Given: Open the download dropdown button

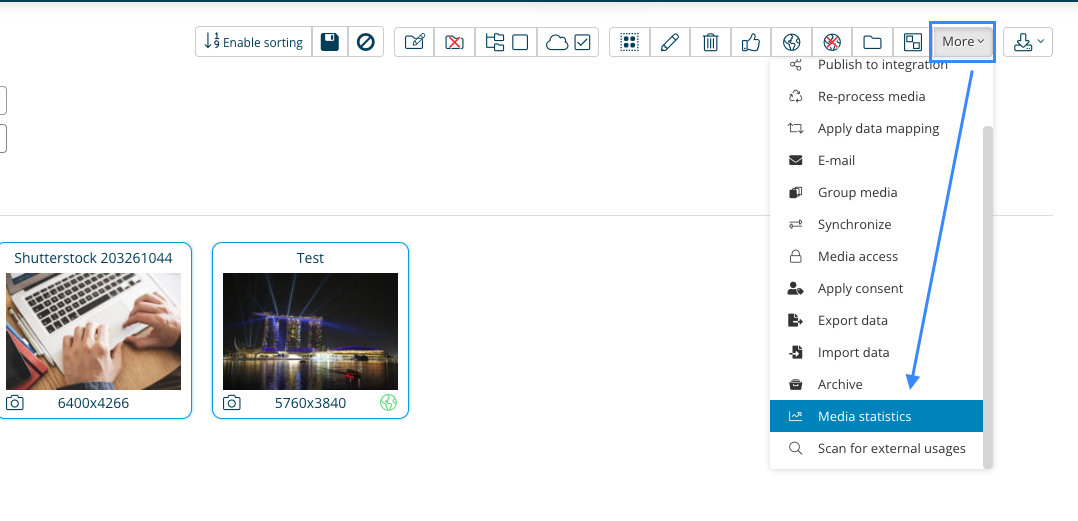Looking at the screenshot, I should click(x=1028, y=42).
